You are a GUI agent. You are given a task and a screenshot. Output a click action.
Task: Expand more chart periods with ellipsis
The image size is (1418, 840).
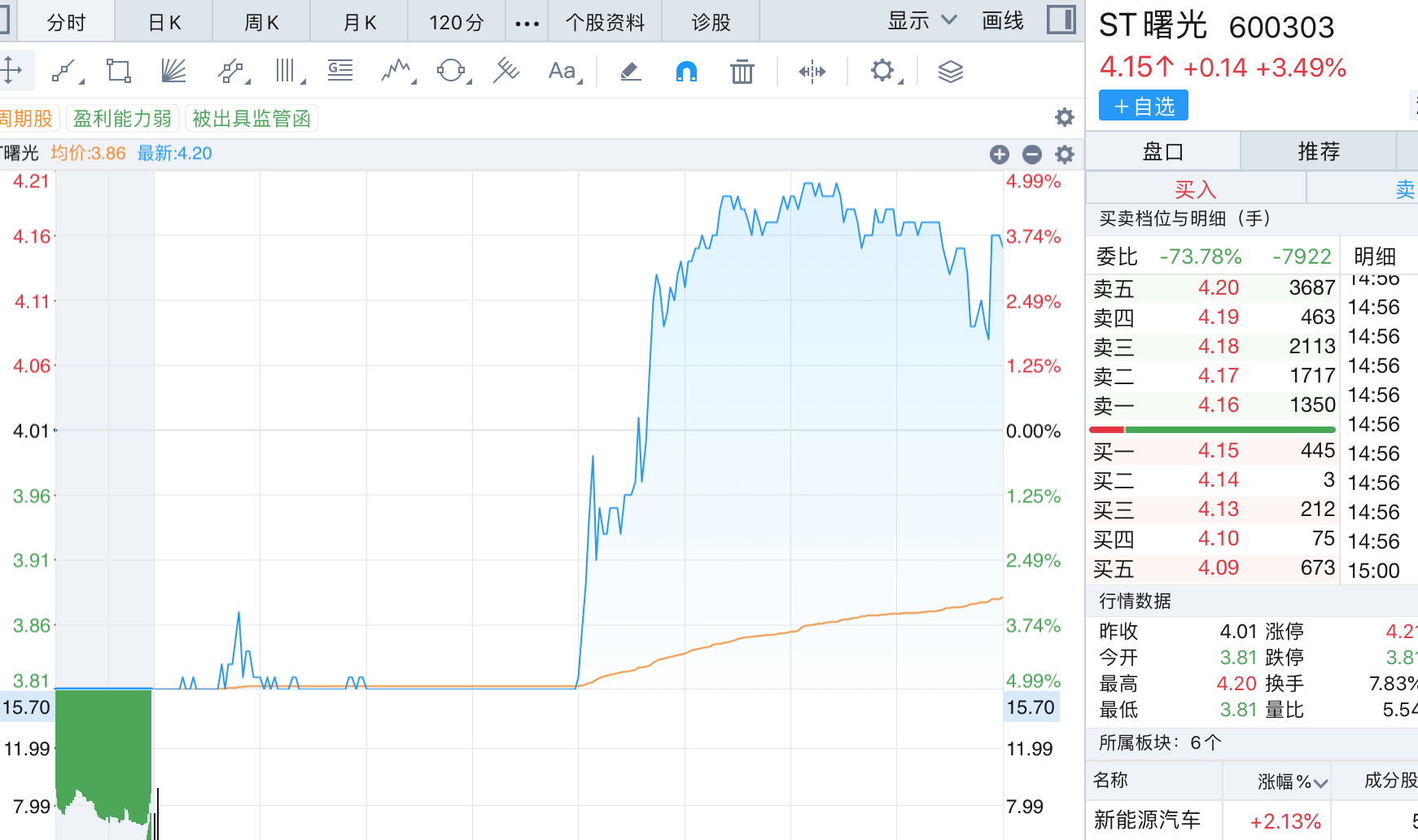point(527,23)
